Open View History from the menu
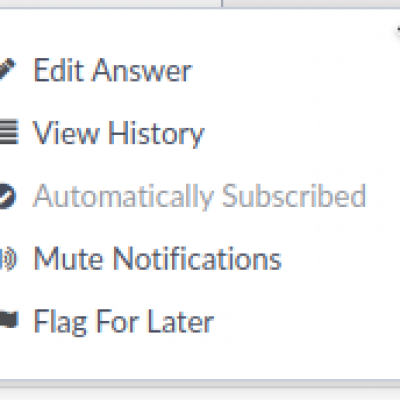Screen dimensions: 400x400 point(118,133)
